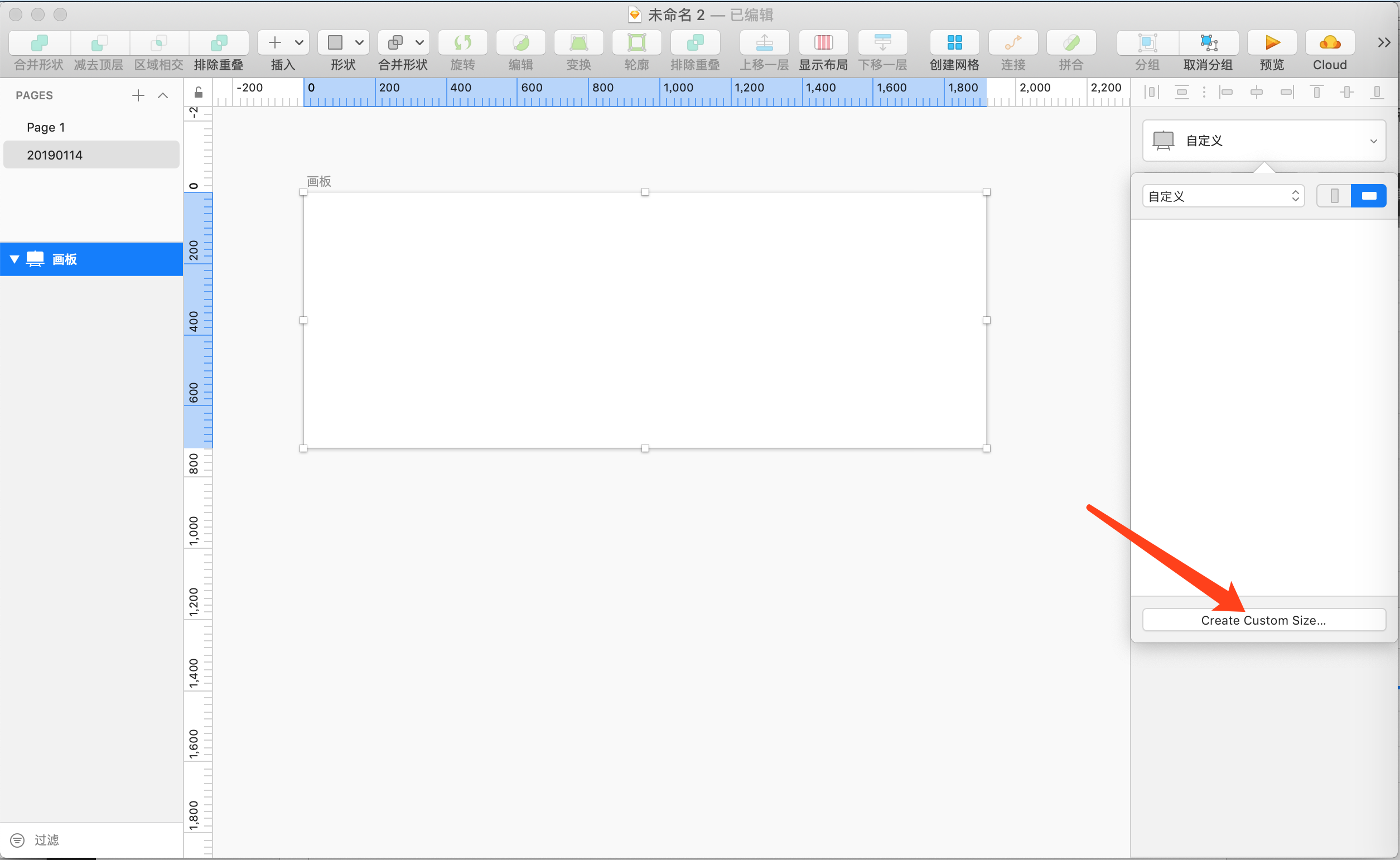Image resolution: width=1400 pixels, height=860 pixels.
Task: Click the Cloud upload icon
Action: (x=1329, y=44)
